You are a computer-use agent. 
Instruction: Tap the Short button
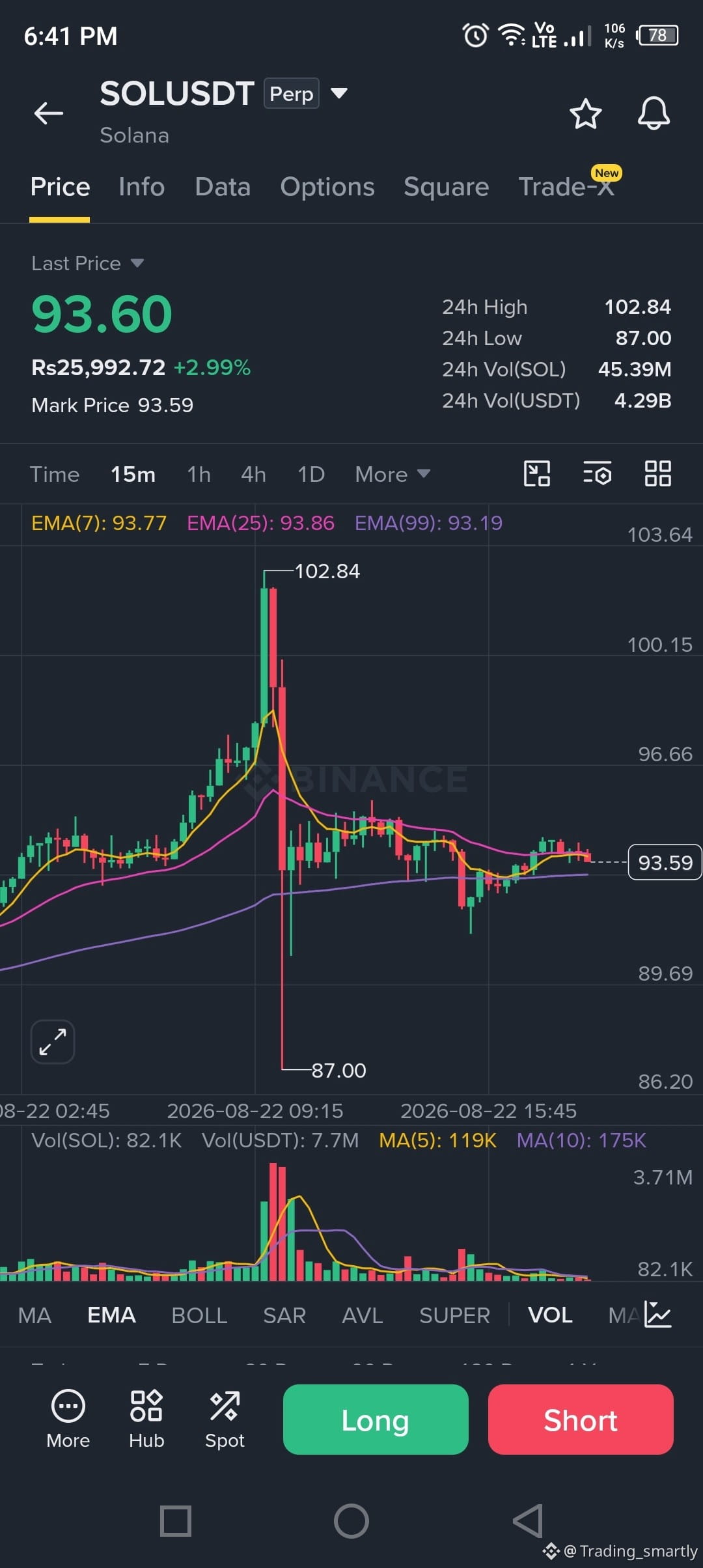click(x=581, y=1420)
